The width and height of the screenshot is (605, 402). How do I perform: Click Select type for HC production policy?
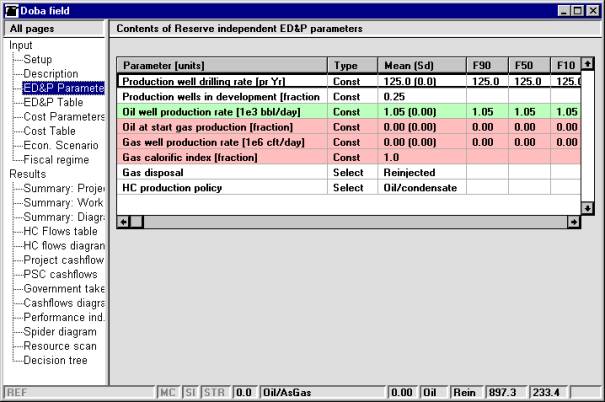[353, 187]
